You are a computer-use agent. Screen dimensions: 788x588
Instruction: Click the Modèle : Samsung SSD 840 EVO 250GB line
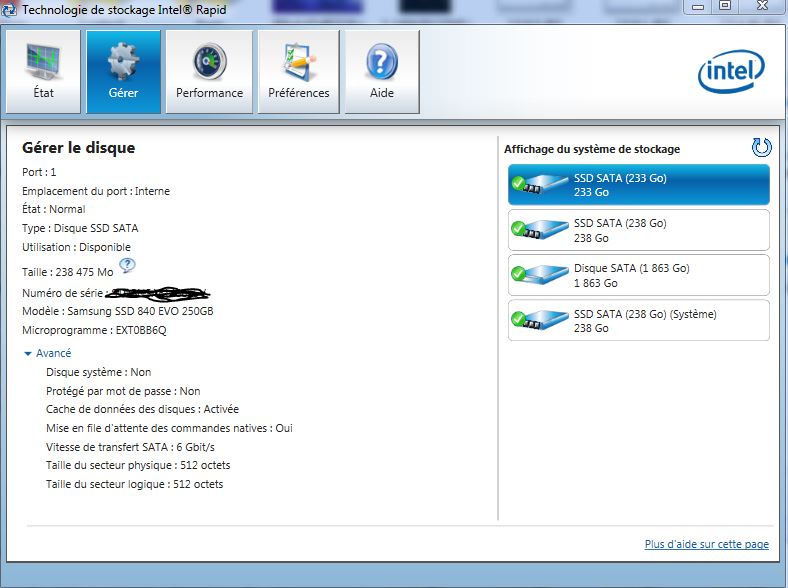point(118,311)
